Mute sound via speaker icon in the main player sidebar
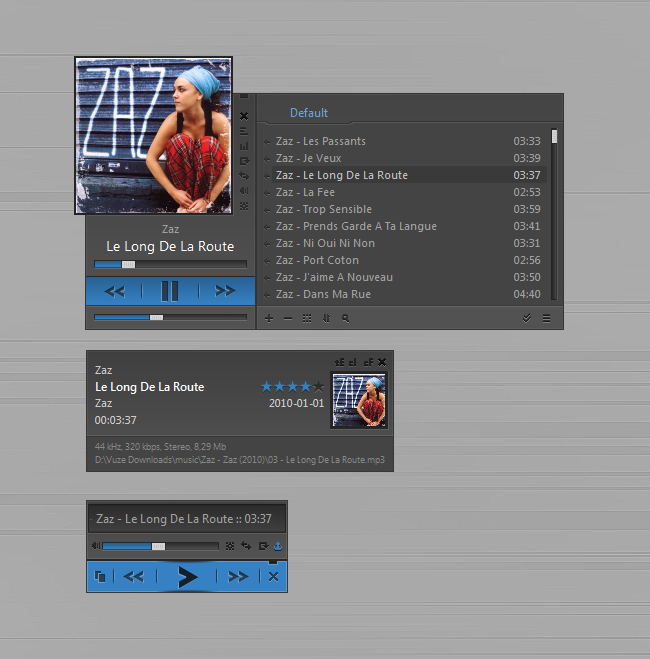The width and height of the screenshot is (650, 659). (x=244, y=191)
